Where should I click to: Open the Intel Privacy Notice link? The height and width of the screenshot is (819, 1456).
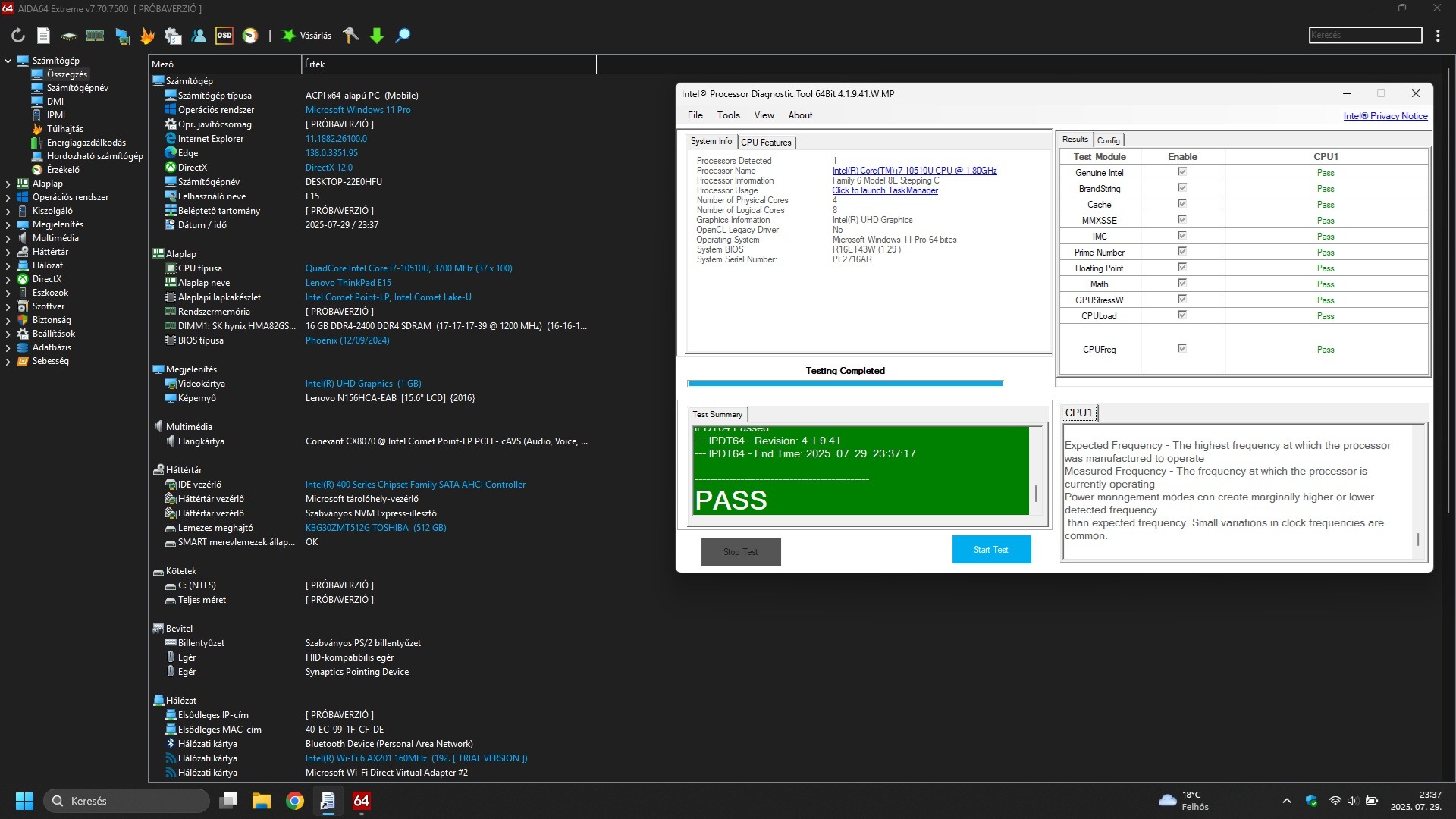pos(1385,116)
